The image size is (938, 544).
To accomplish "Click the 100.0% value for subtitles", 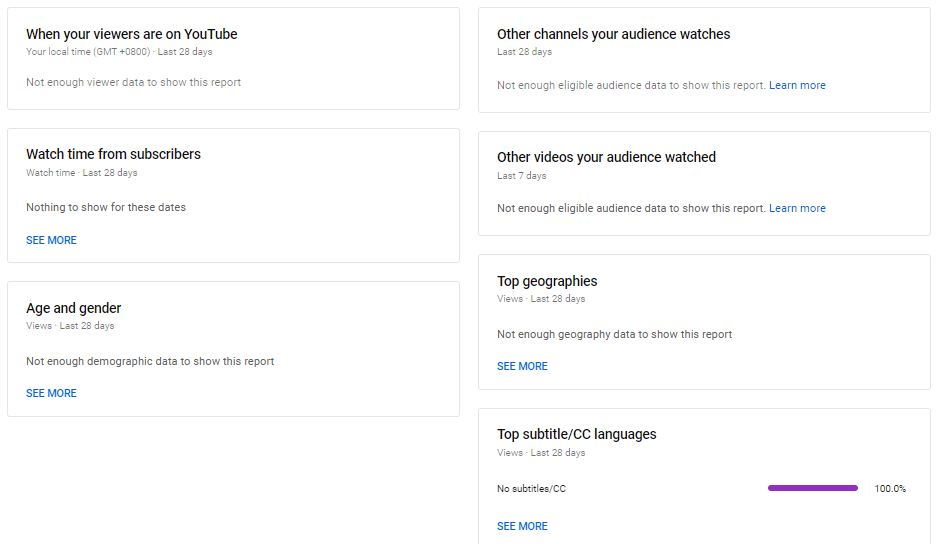I will [890, 489].
